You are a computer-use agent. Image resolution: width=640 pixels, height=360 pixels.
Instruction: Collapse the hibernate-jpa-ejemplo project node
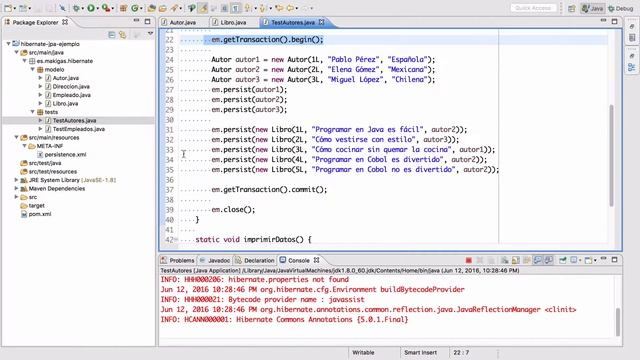point(8,44)
